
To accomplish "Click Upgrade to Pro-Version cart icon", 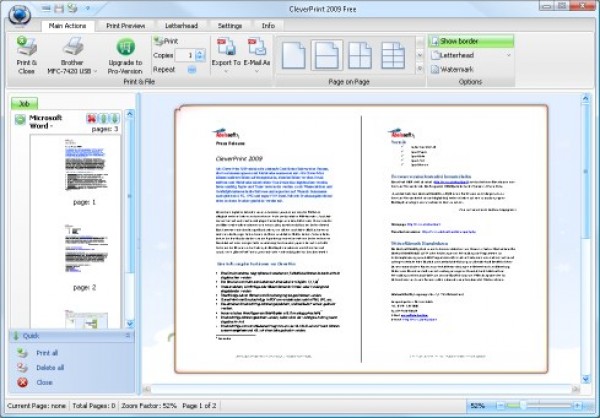I will click(126, 47).
